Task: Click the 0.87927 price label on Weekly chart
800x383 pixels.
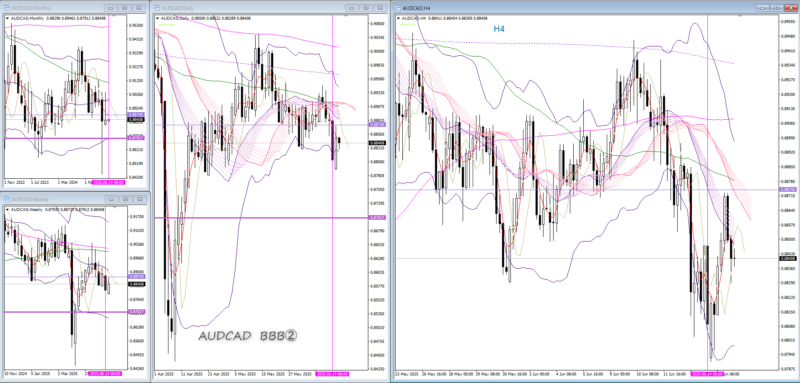Action: [137, 312]
